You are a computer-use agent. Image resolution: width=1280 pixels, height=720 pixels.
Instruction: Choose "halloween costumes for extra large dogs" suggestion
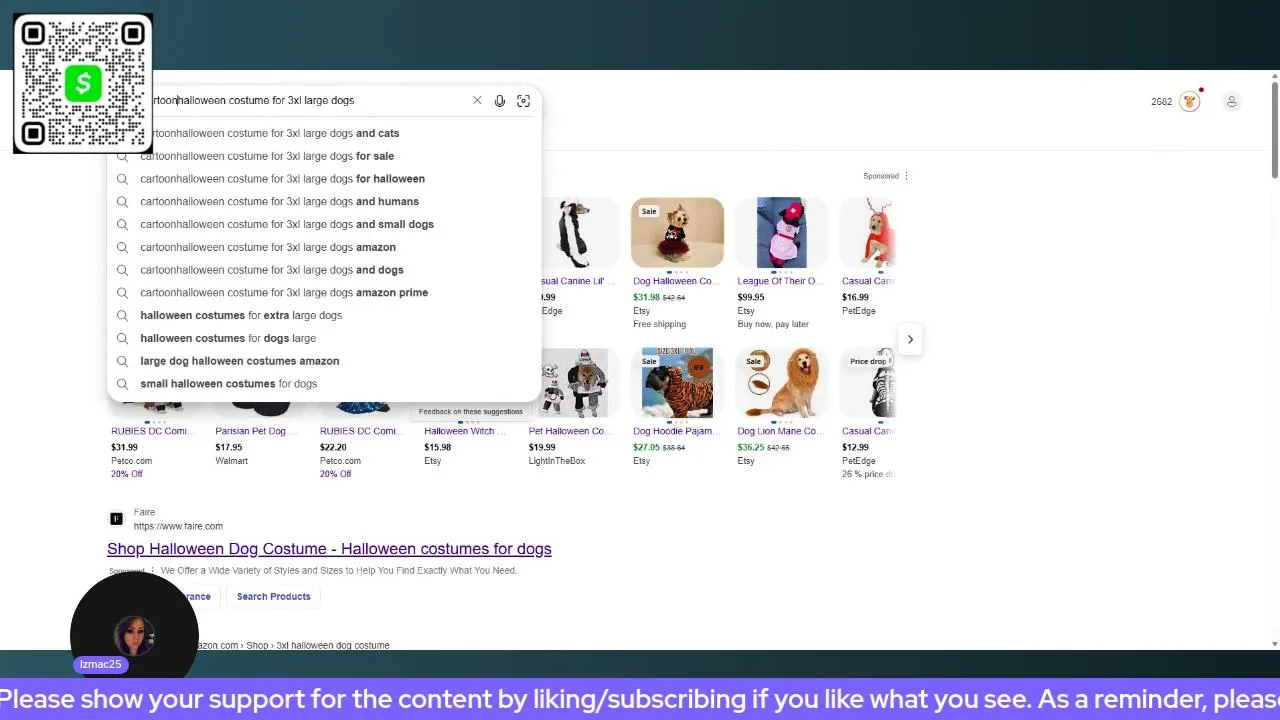(x=324, y=315)
